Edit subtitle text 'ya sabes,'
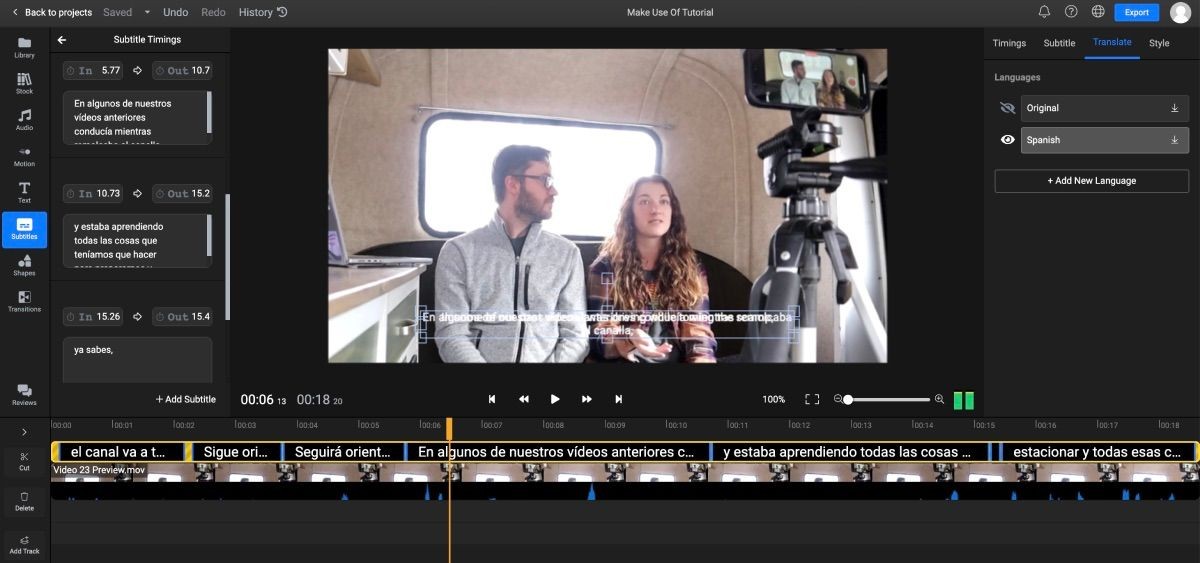The height and width of the screenshot is (563, 1200). pyautogui.click(x=138, y=360)
